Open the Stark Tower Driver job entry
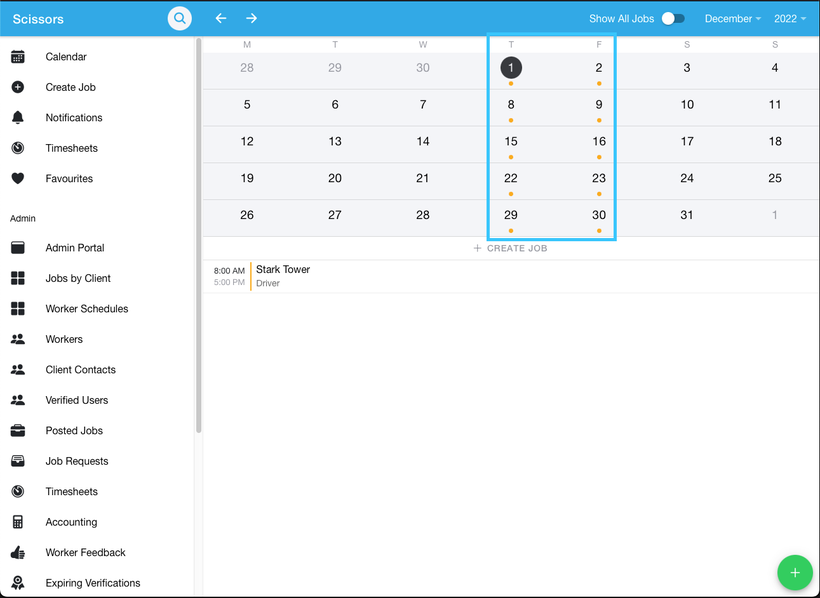820x598 pixels. [x=283, y=276]
